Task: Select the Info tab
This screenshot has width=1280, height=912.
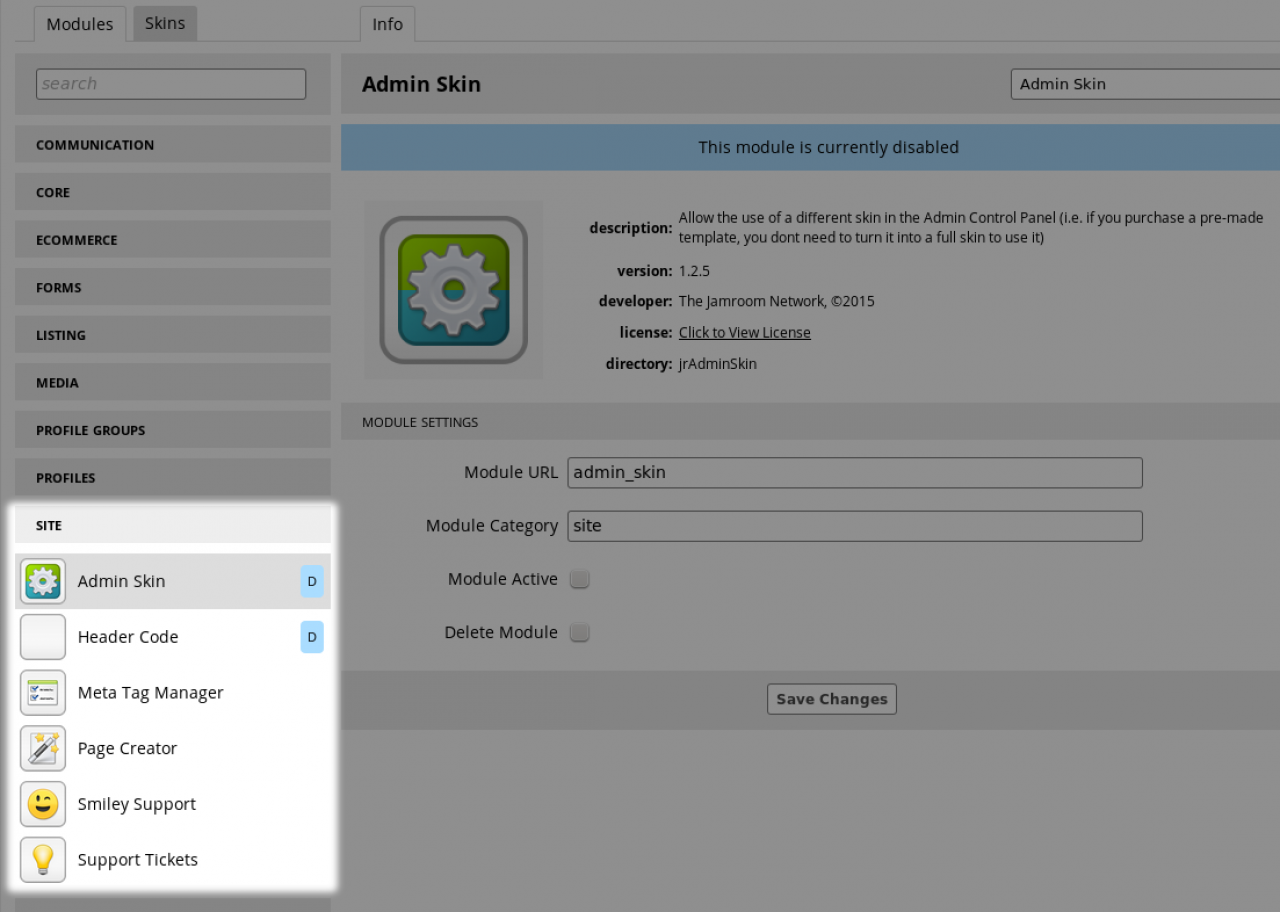Action: coord(387,24)
